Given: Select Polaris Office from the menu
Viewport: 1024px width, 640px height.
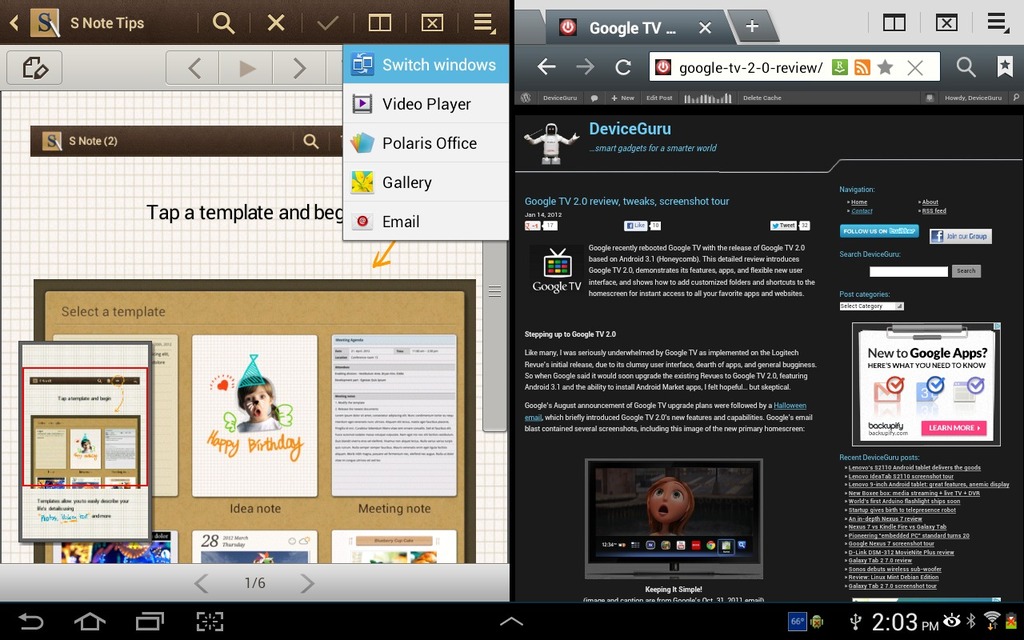Looking at the screenshot, I should pyautogui.click(x=426, y=143).
